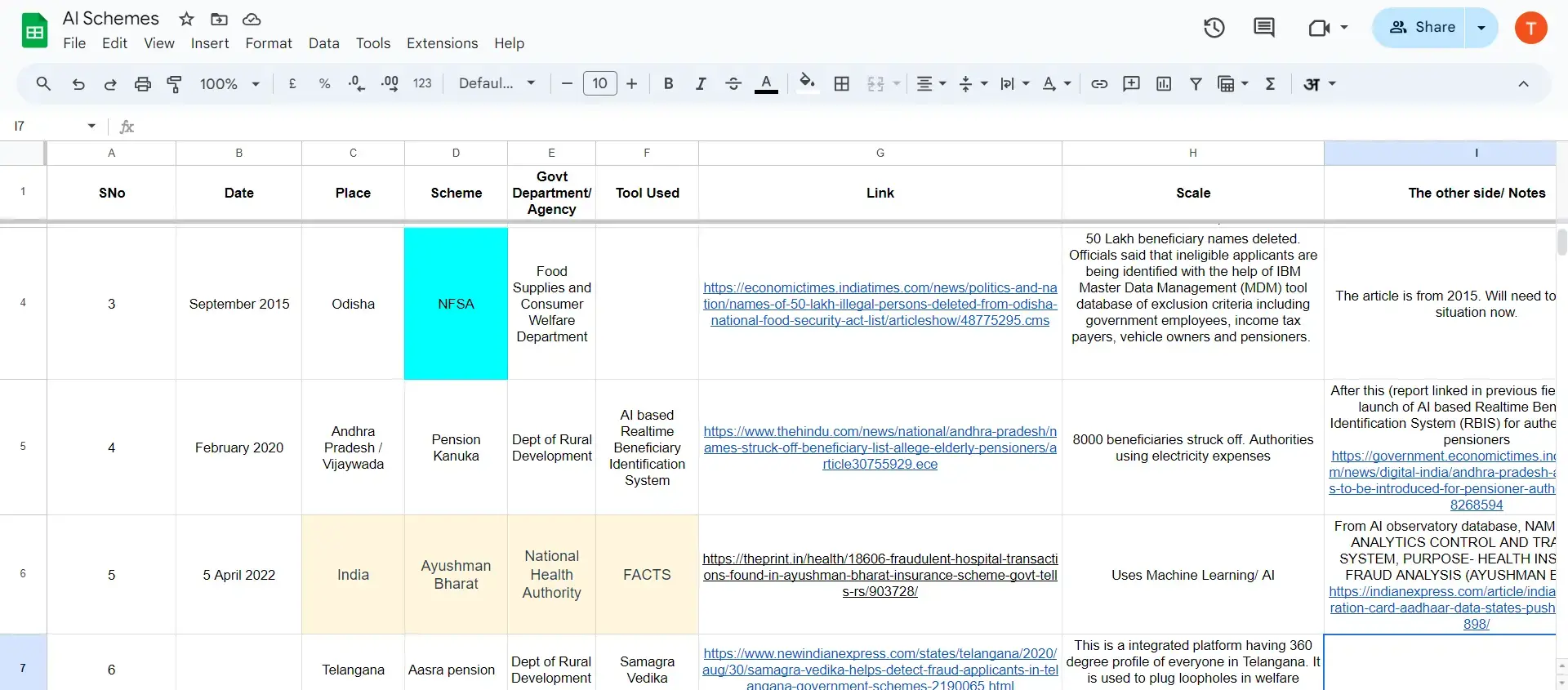Image resolution: width=1568 pixels, height=690 pixels.
Task: Open the text color picker
Action: pyautogui.click(x=766, y=83)
